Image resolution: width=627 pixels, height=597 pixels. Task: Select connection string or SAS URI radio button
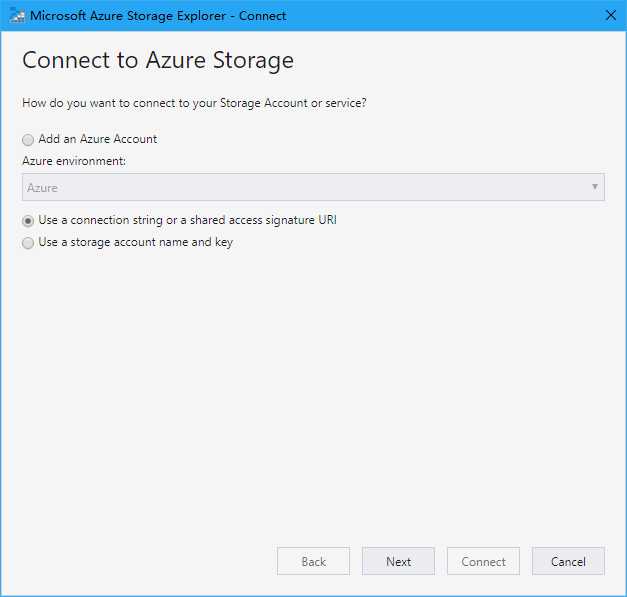click(x=28, y=221)
